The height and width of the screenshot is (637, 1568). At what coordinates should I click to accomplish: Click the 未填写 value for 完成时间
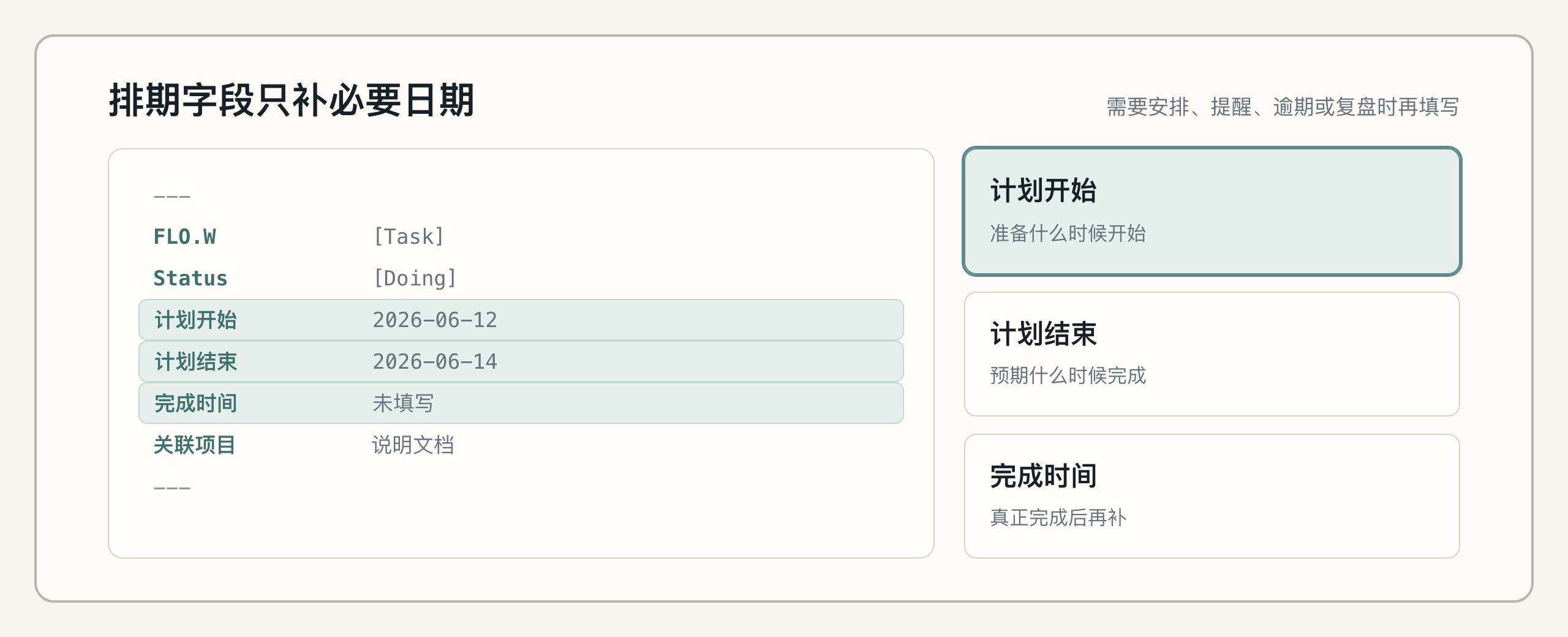click(403, 403)
